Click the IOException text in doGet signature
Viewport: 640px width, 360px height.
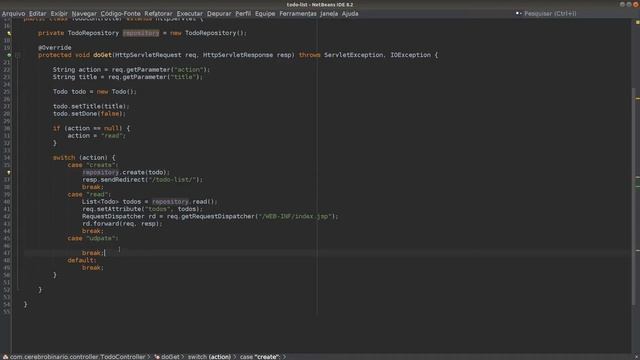tap(410, 55)
